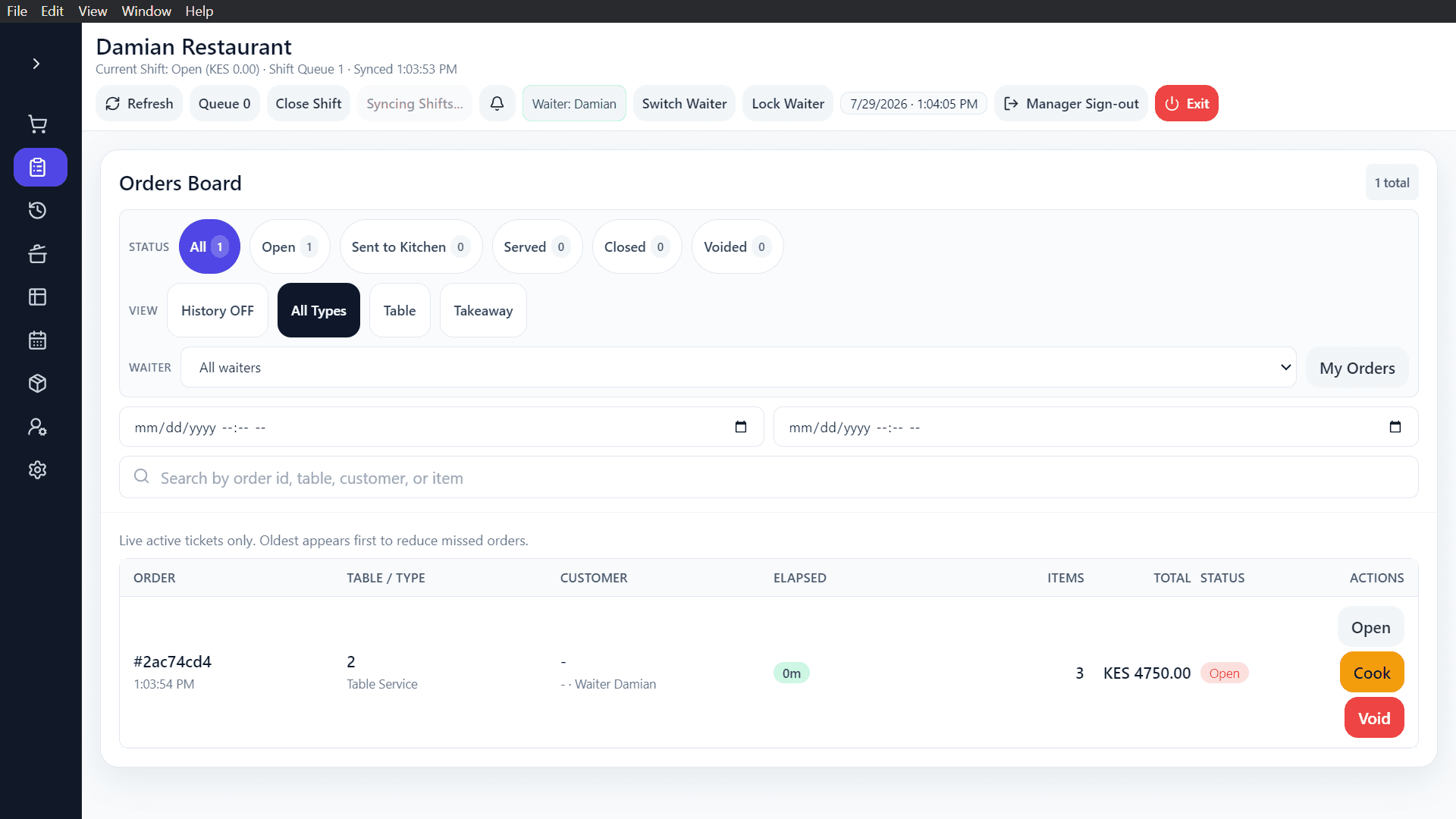This screenshot has width=1456, height=819.
Task: Open the calendar picker in end date field
Action: (x=1395, y=427)
